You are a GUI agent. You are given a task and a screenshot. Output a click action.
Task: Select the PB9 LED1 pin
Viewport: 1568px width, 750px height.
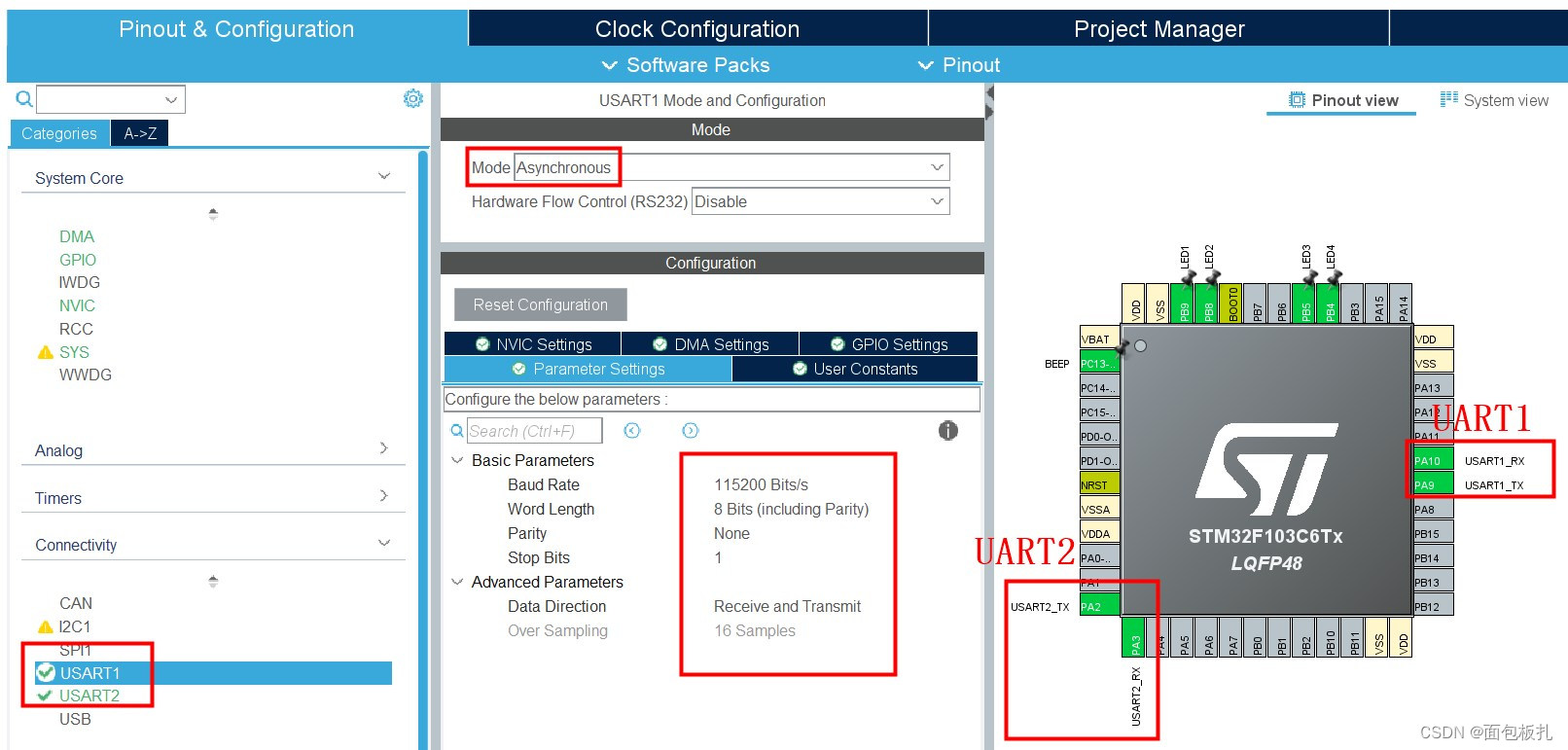(1184, 304)
